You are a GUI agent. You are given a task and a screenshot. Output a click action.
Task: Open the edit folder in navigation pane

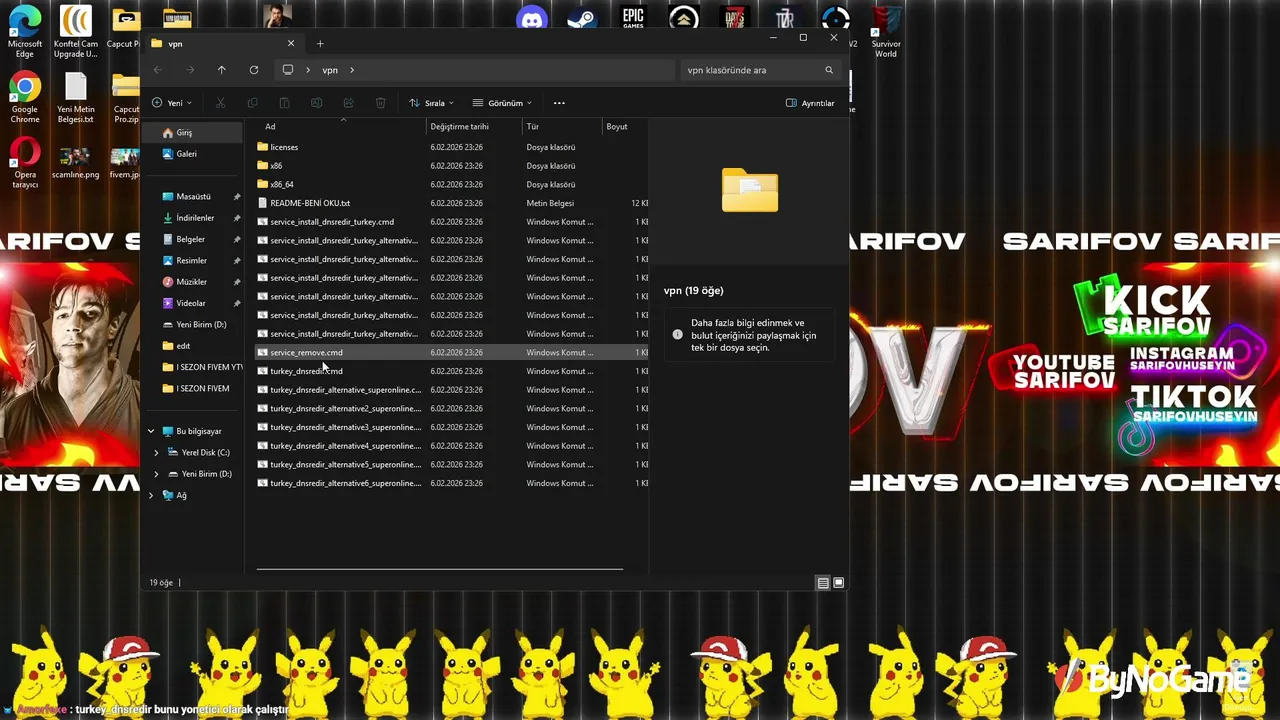tap(193, 346)
